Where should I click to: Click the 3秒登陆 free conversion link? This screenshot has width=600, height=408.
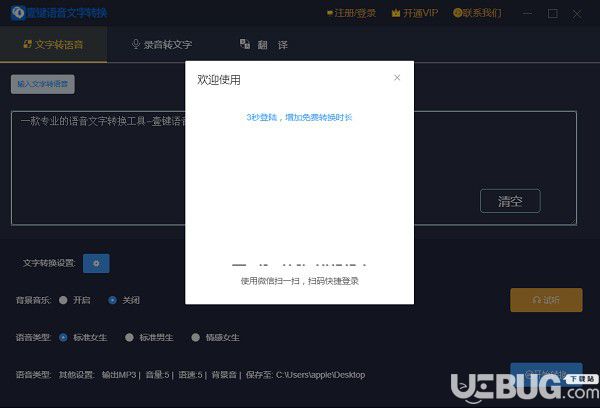click(x=299, y=118)
